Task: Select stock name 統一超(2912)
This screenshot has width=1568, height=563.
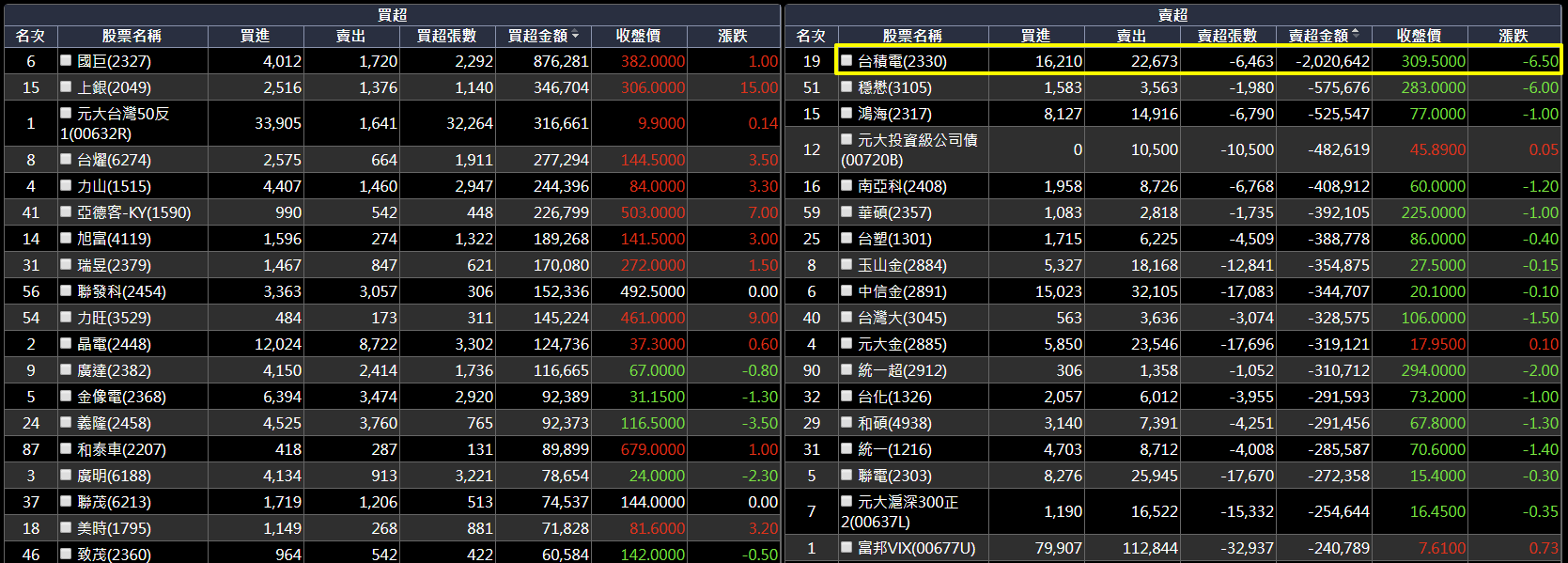Action: pyautogui.click(x=902, y=370)
